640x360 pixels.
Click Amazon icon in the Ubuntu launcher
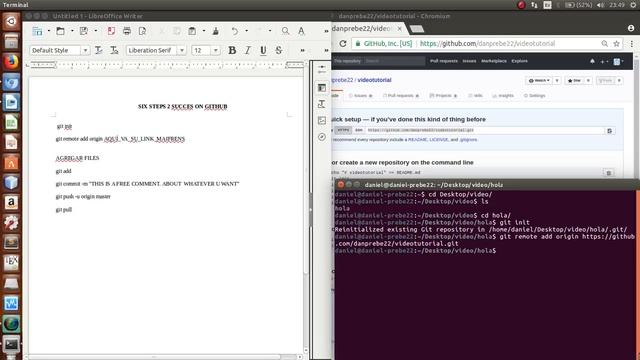click(11, 202)
